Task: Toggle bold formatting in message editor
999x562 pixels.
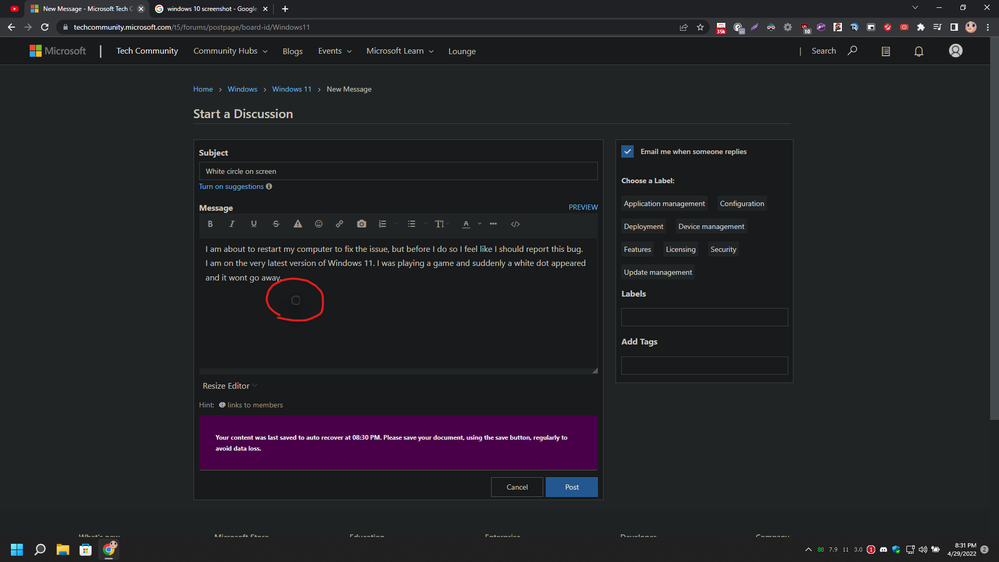Action: [x=210, y=224]
